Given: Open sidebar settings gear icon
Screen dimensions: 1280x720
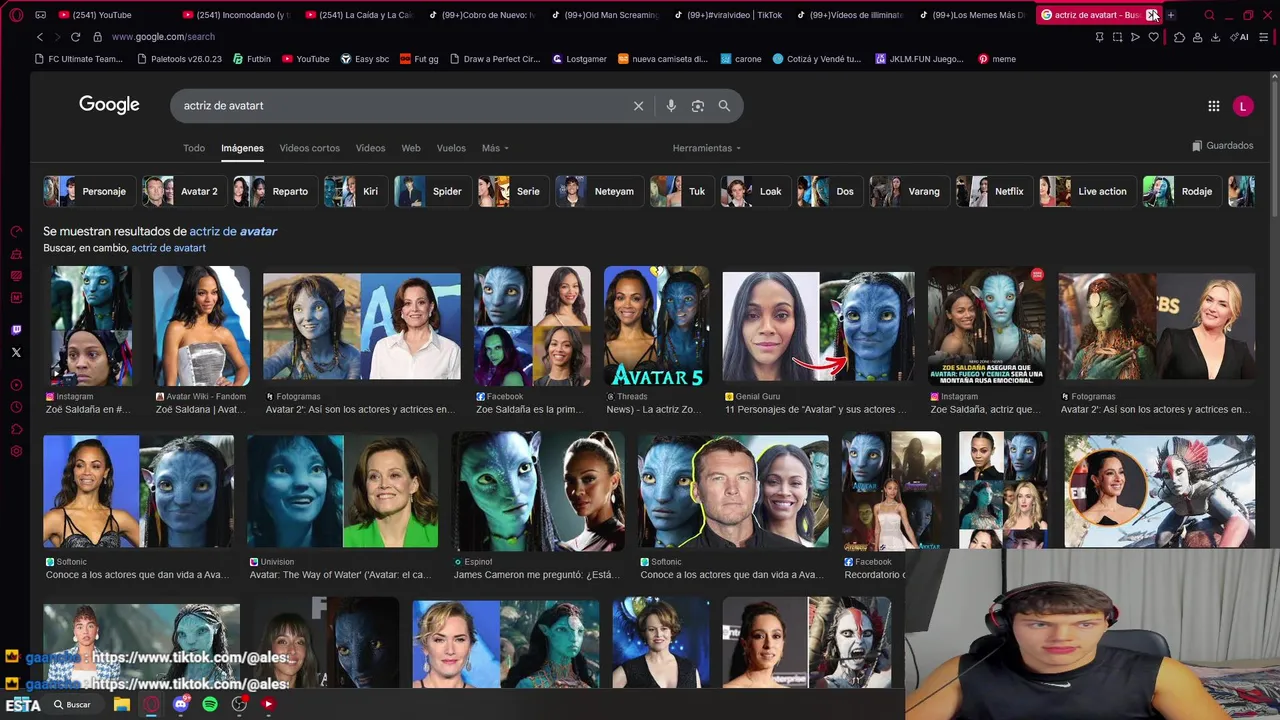Looking at the screenshot, I should [16, 451].
